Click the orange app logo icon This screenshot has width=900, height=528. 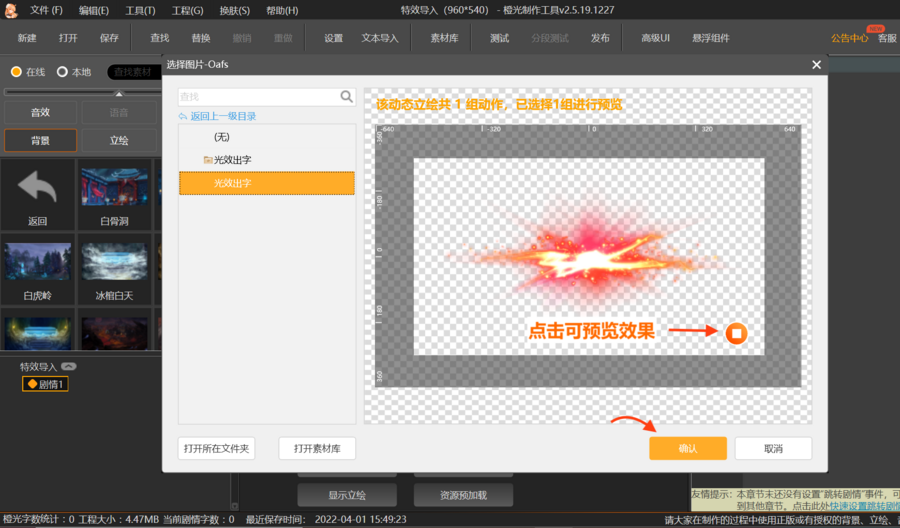point(11,10)
